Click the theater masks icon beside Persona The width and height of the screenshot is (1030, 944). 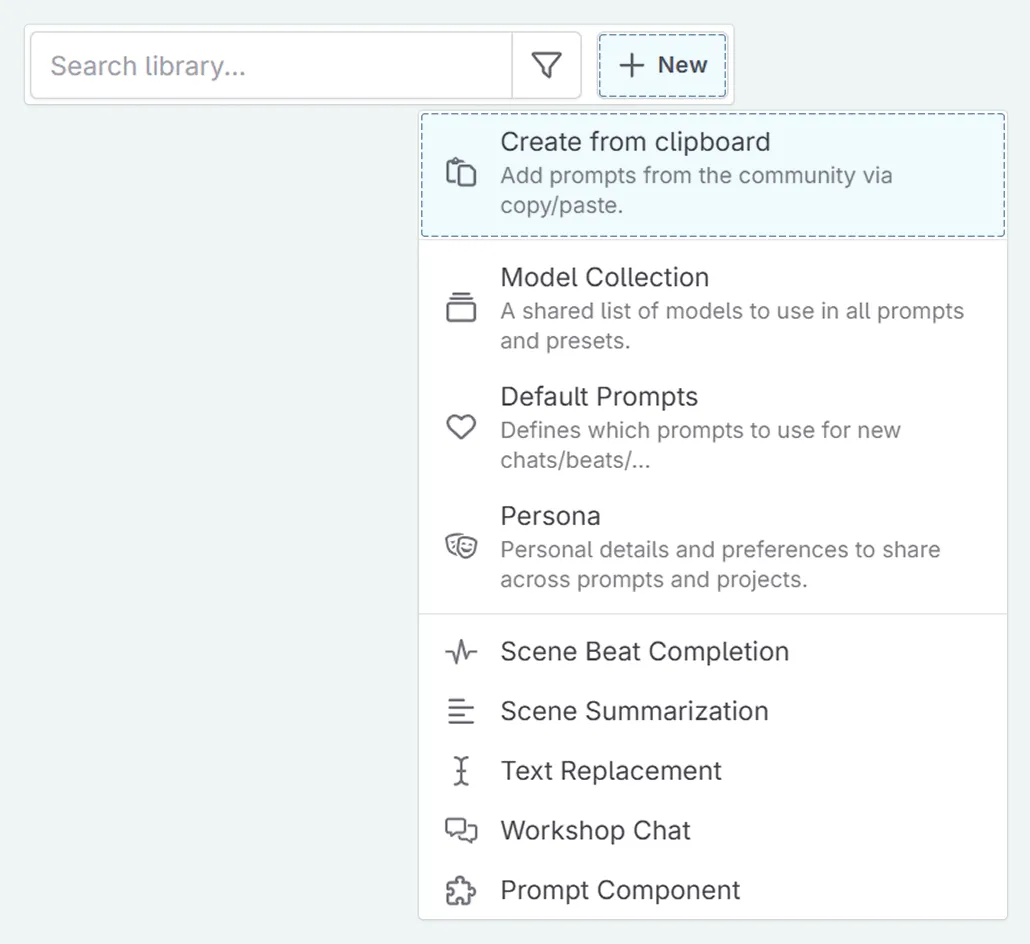point(461,546)
